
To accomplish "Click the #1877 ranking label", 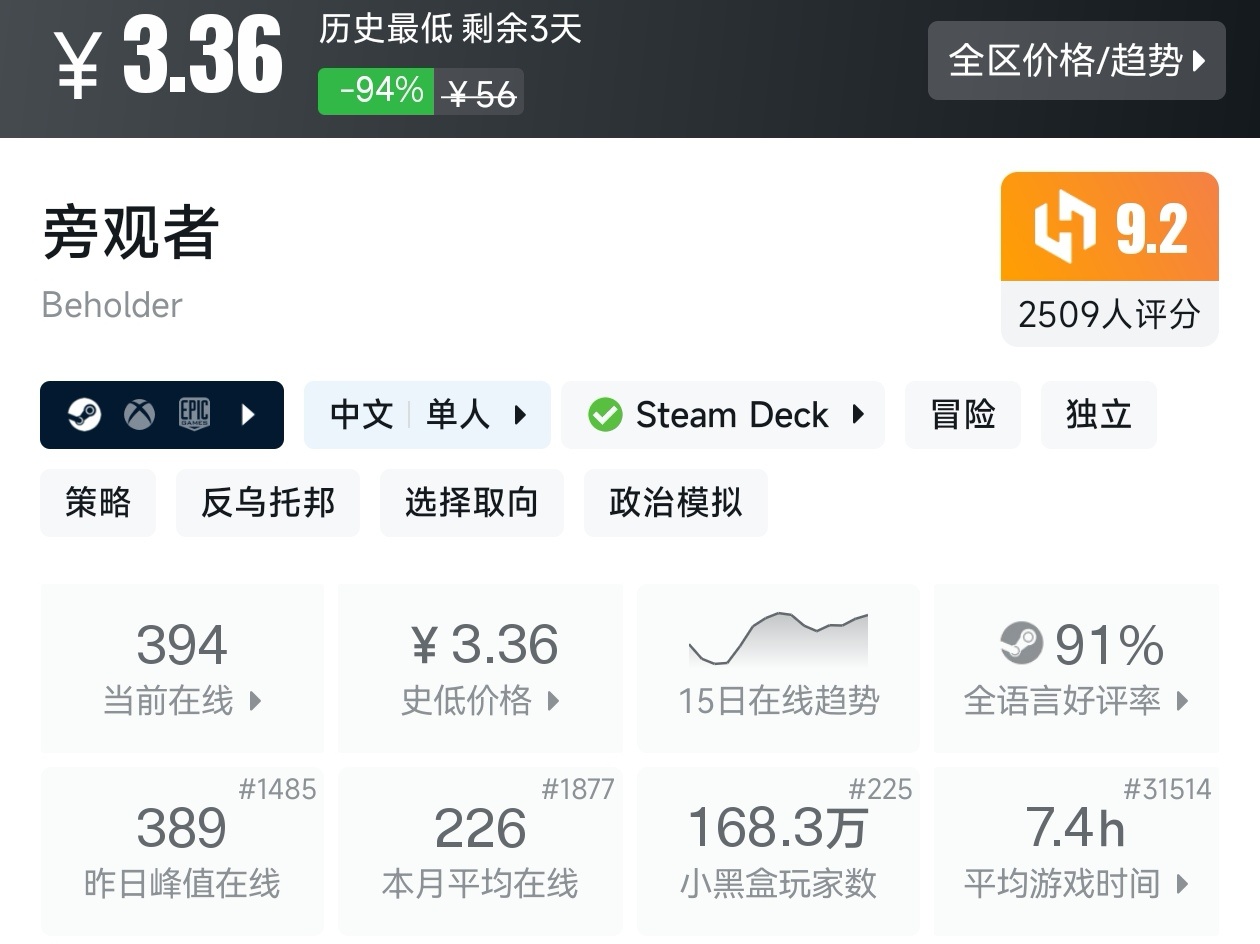I will point(577,789).
